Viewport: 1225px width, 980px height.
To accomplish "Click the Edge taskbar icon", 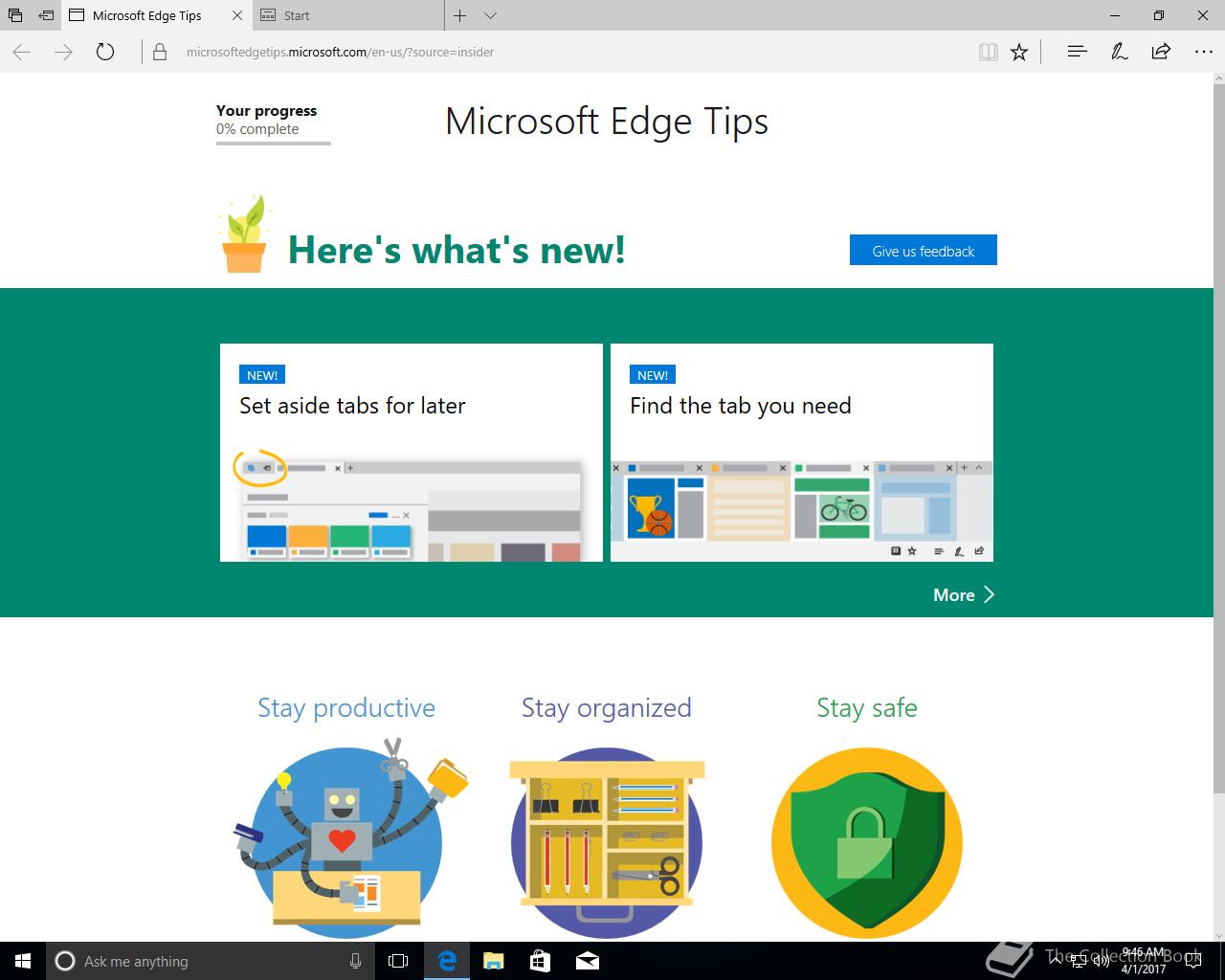I will (447, 961).
